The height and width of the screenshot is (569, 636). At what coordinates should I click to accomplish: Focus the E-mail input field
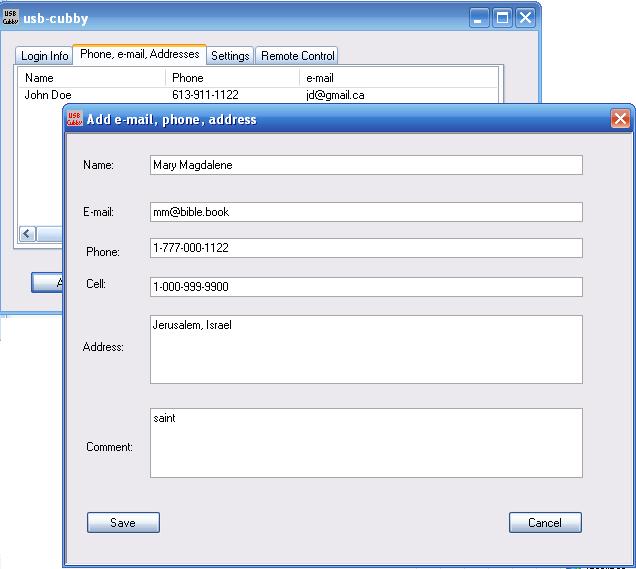pyautogui.click(x=366, y=212)
